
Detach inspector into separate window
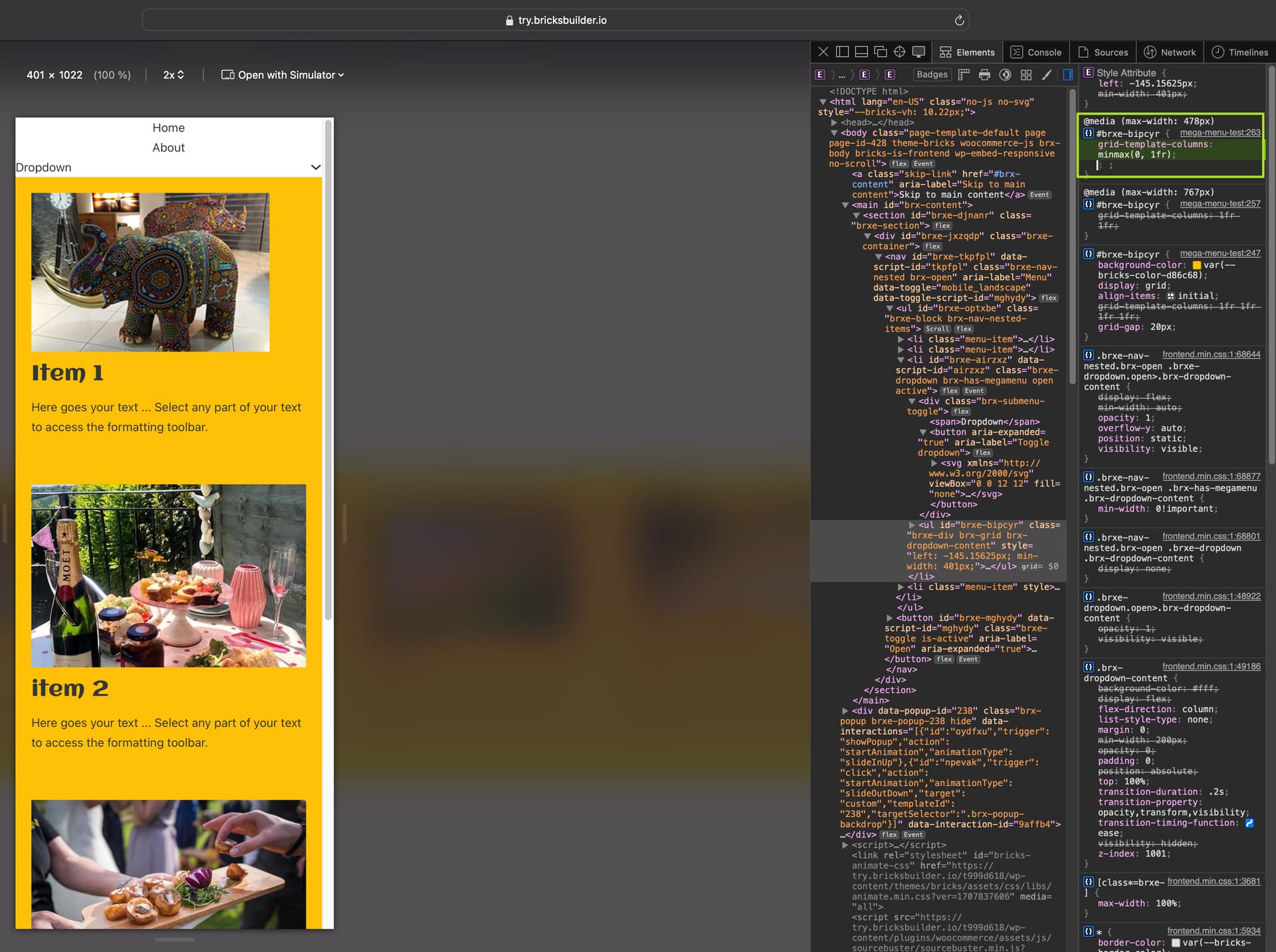(881, 52)
